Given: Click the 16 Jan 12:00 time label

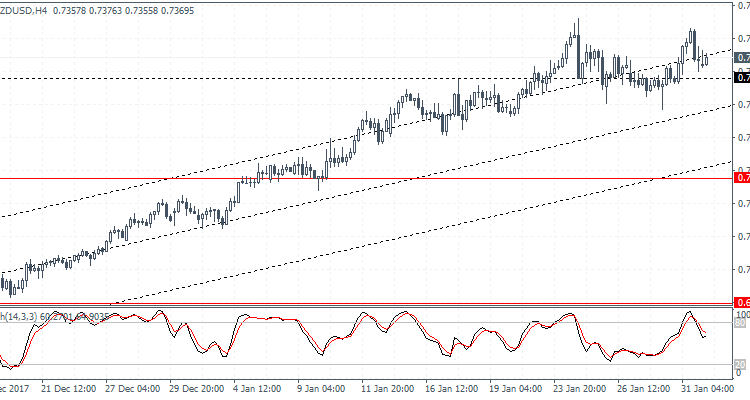Looking at the screenshot, I should tap(452, 388).
